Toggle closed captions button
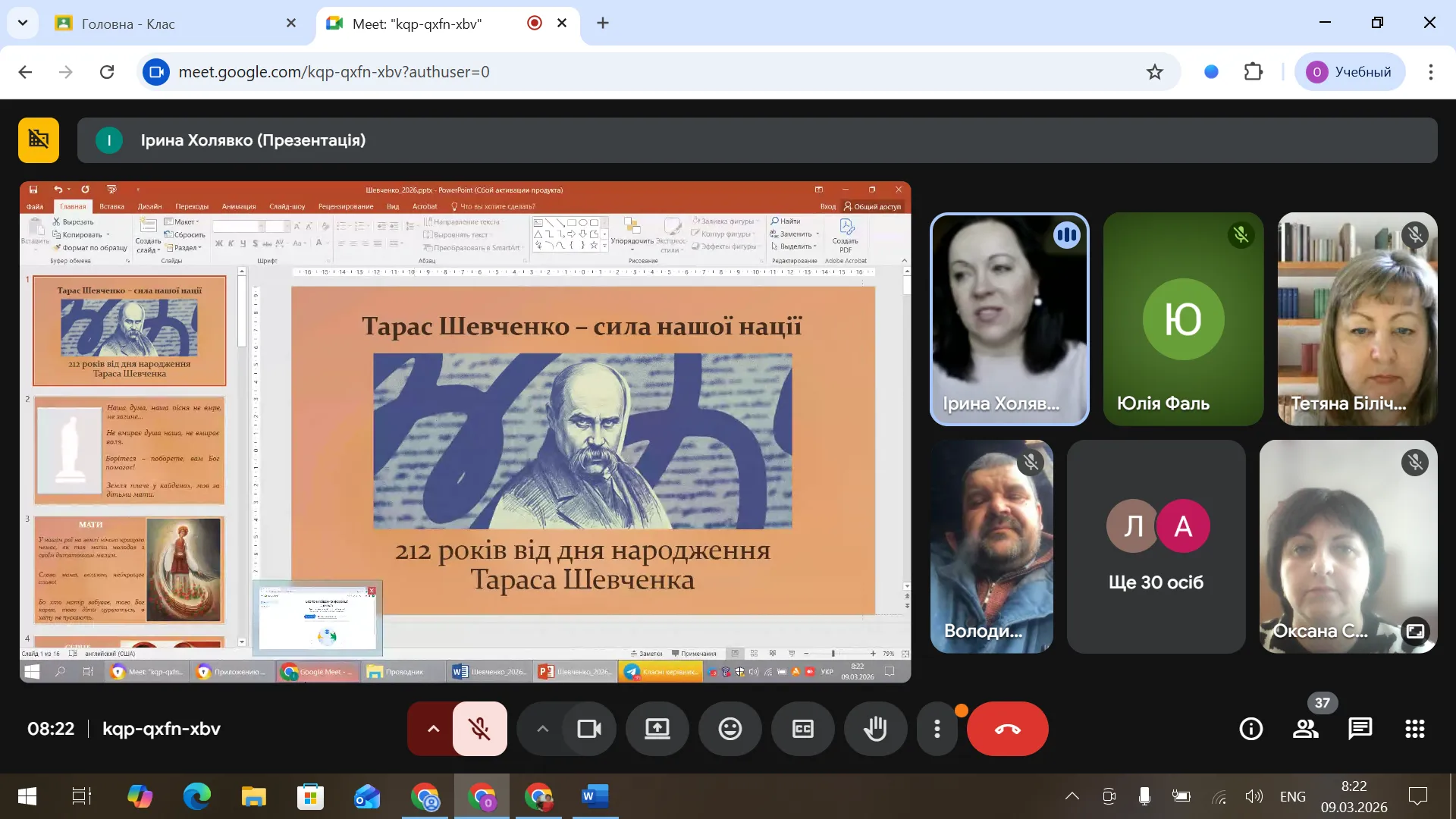This screenshot has height=819, width=1456. click(802, 729)
